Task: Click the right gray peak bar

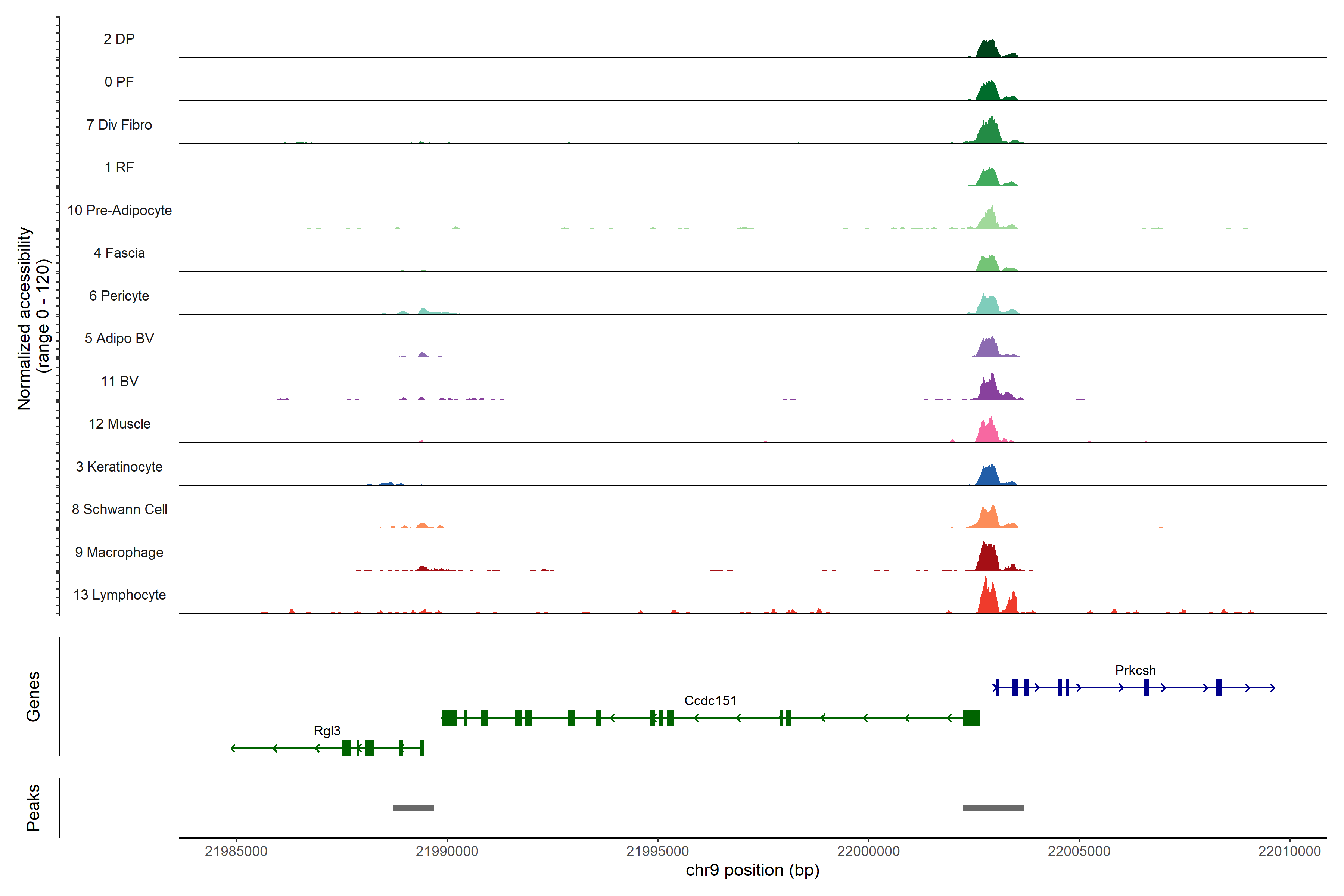Action: pos(993,808)
